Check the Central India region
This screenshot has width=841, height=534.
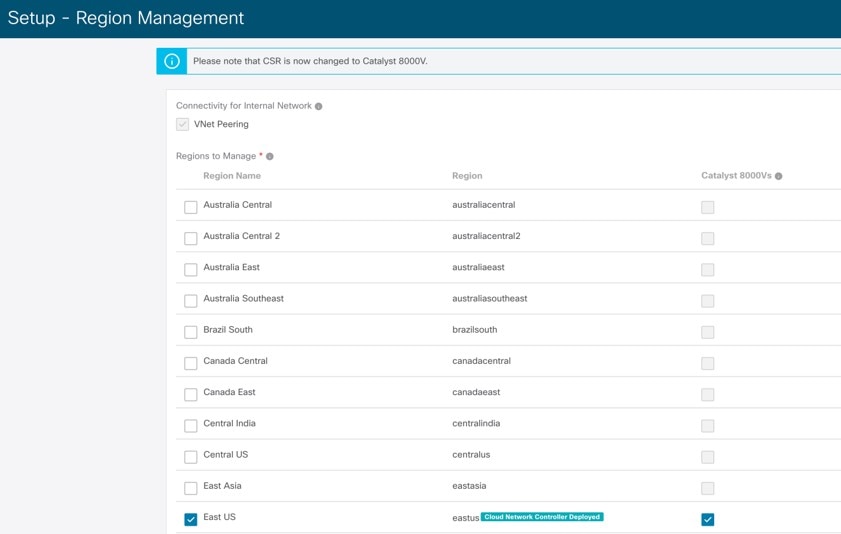[x=190, y=426]
